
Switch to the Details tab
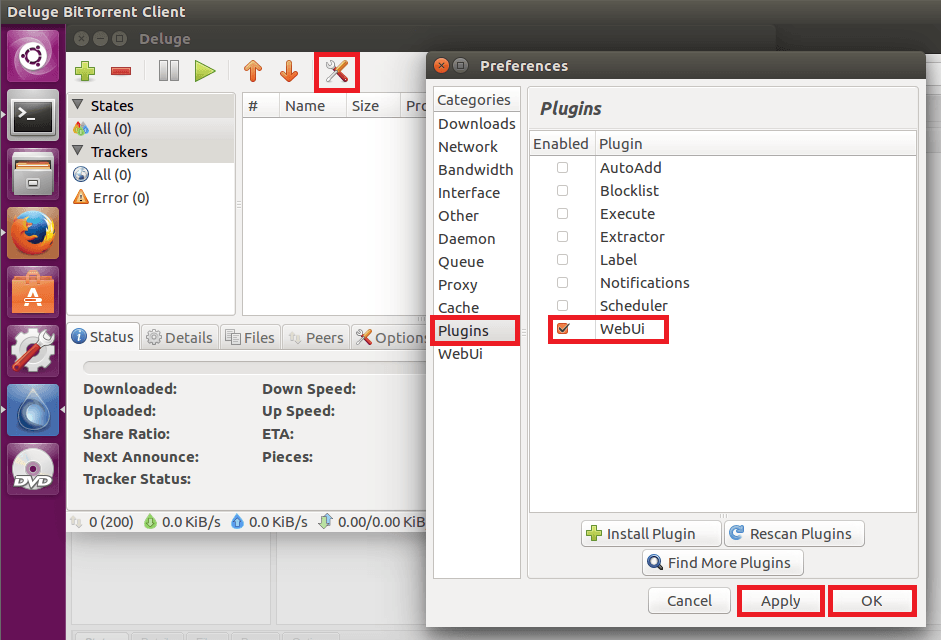pos(179,338)
